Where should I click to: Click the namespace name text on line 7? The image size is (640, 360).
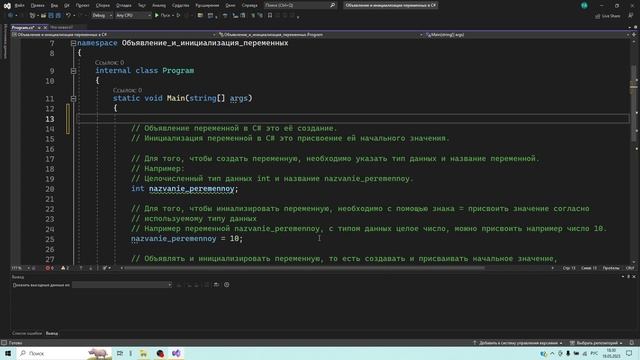pos(205,43)
